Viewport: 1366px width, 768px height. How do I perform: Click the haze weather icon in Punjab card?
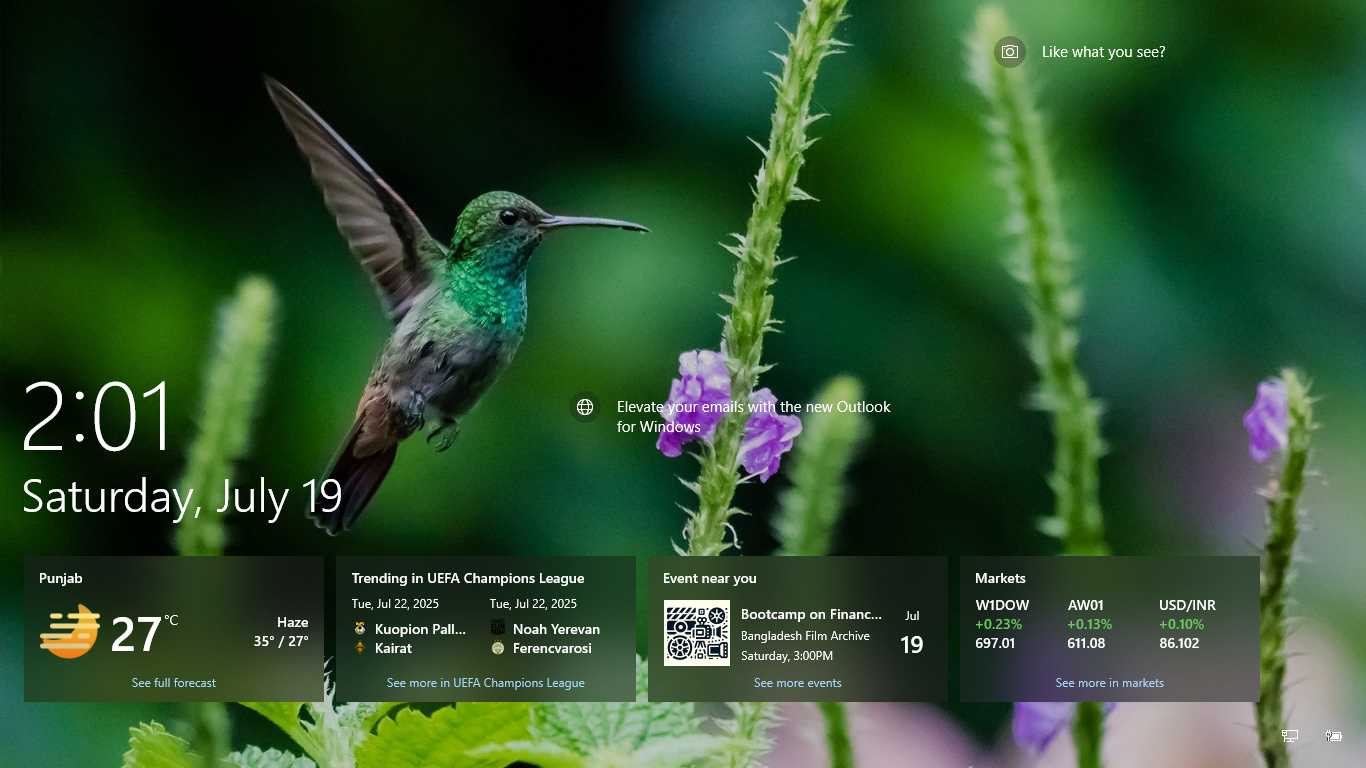(x=70, y=631)
